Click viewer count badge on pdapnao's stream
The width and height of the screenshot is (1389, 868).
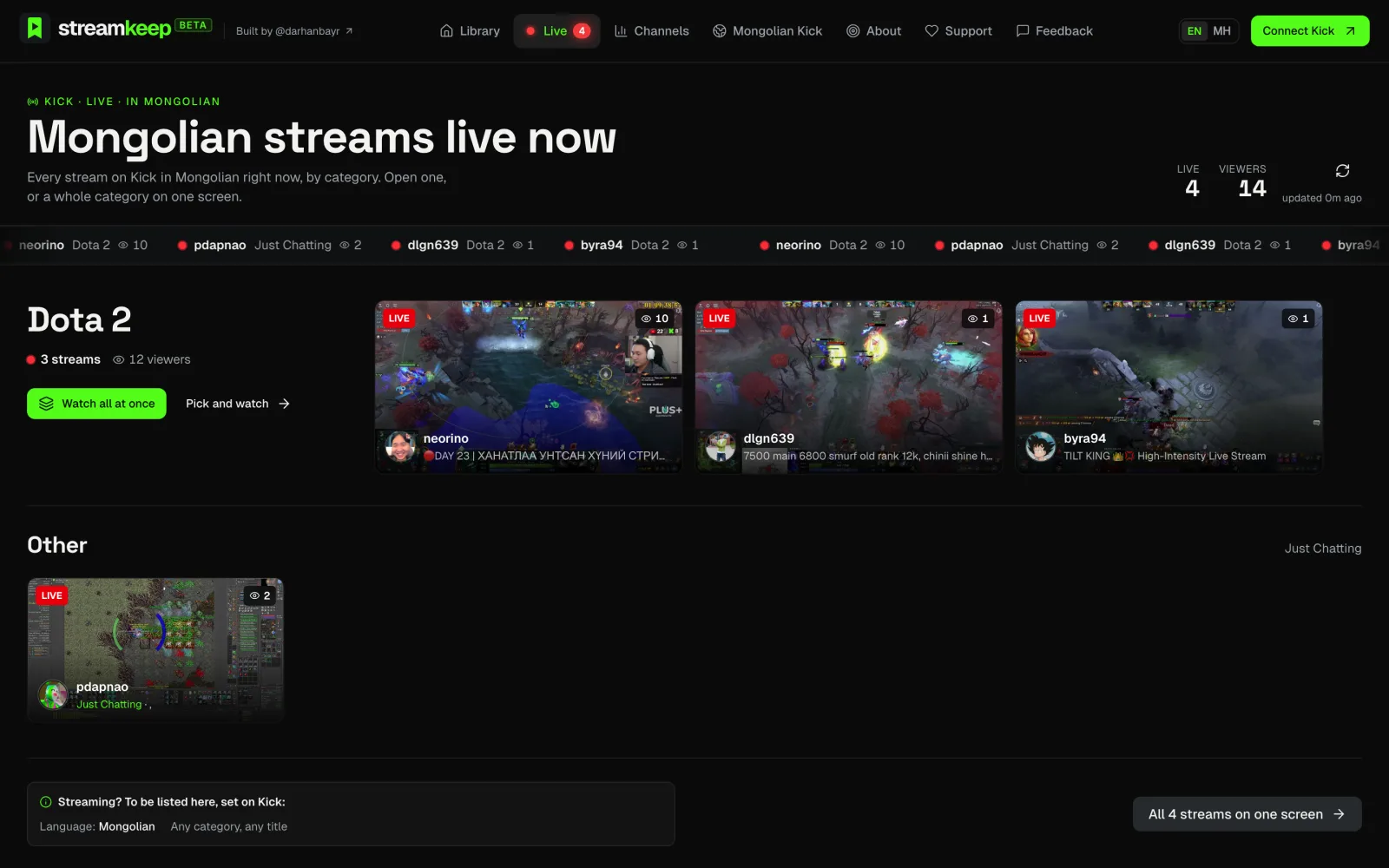pos(260,595)
